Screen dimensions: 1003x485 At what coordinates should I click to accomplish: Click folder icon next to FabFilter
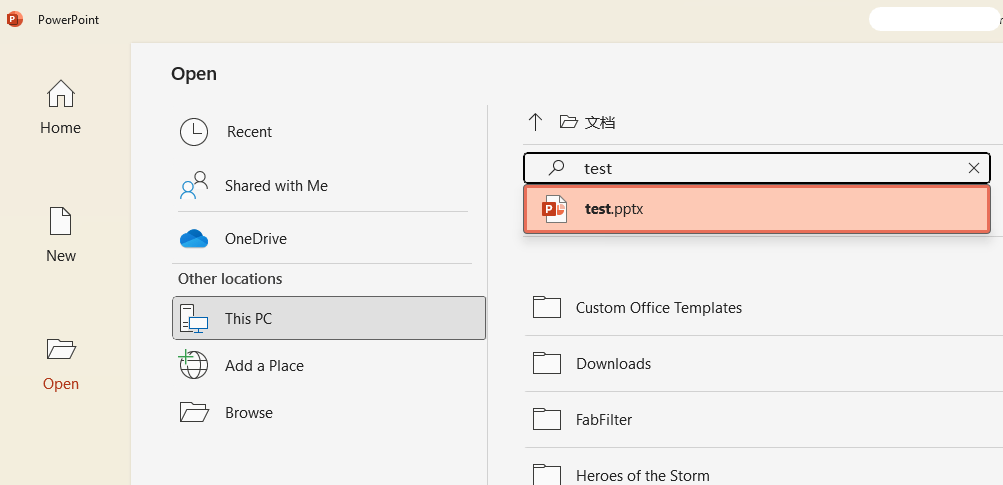(547, 419)
